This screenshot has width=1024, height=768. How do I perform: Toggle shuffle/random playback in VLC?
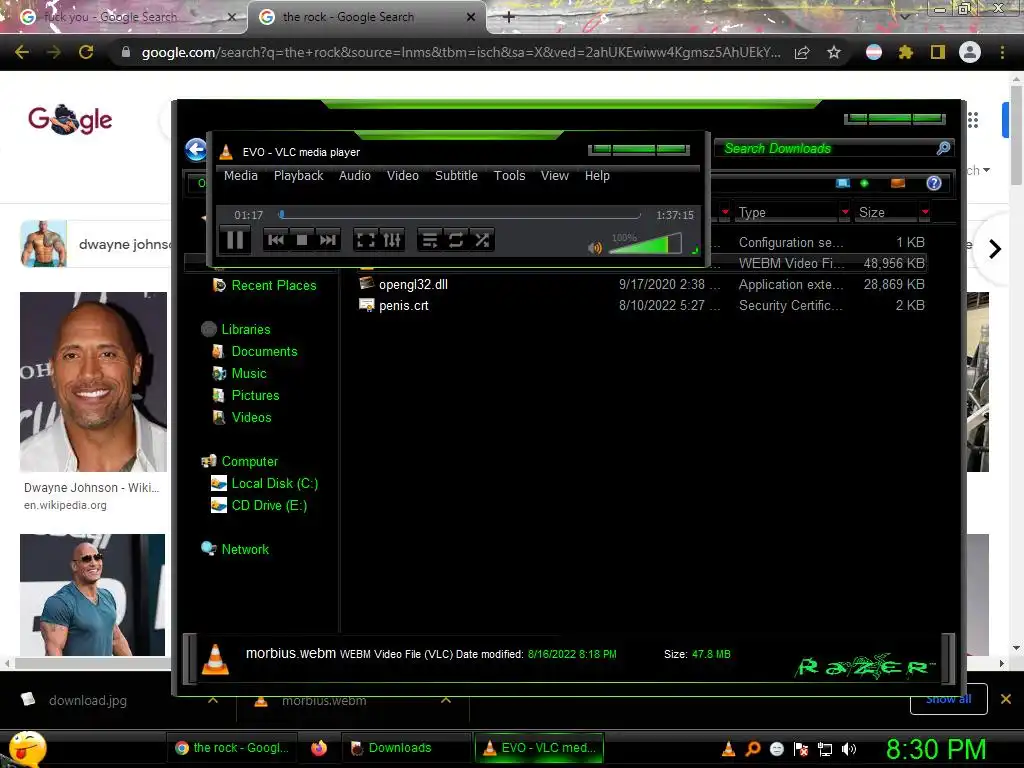point(482,240)
